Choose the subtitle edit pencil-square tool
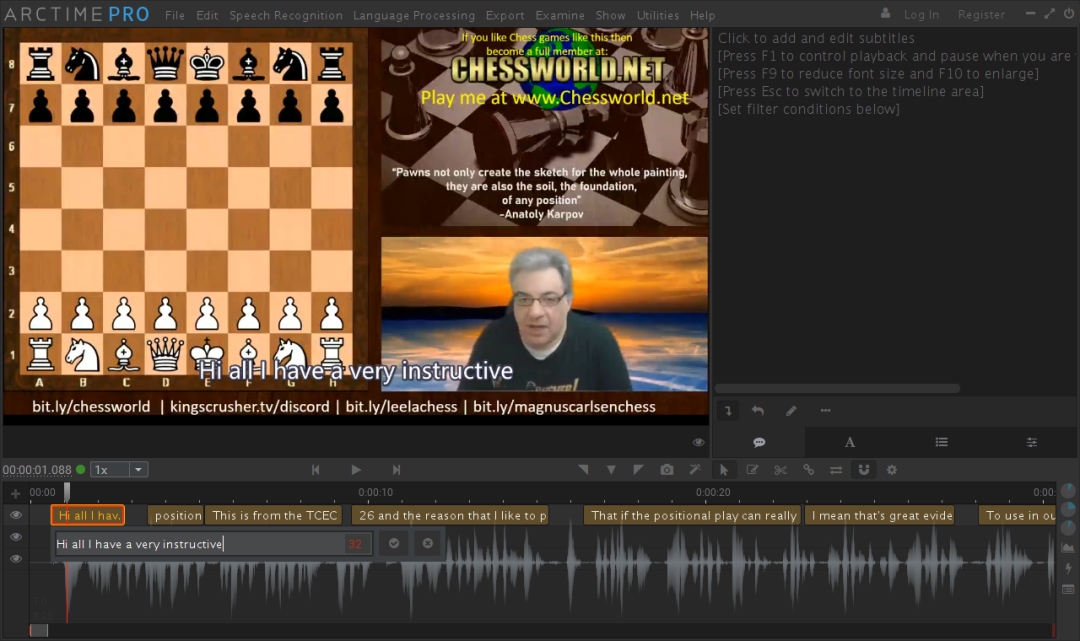 (x=752, y=470)
